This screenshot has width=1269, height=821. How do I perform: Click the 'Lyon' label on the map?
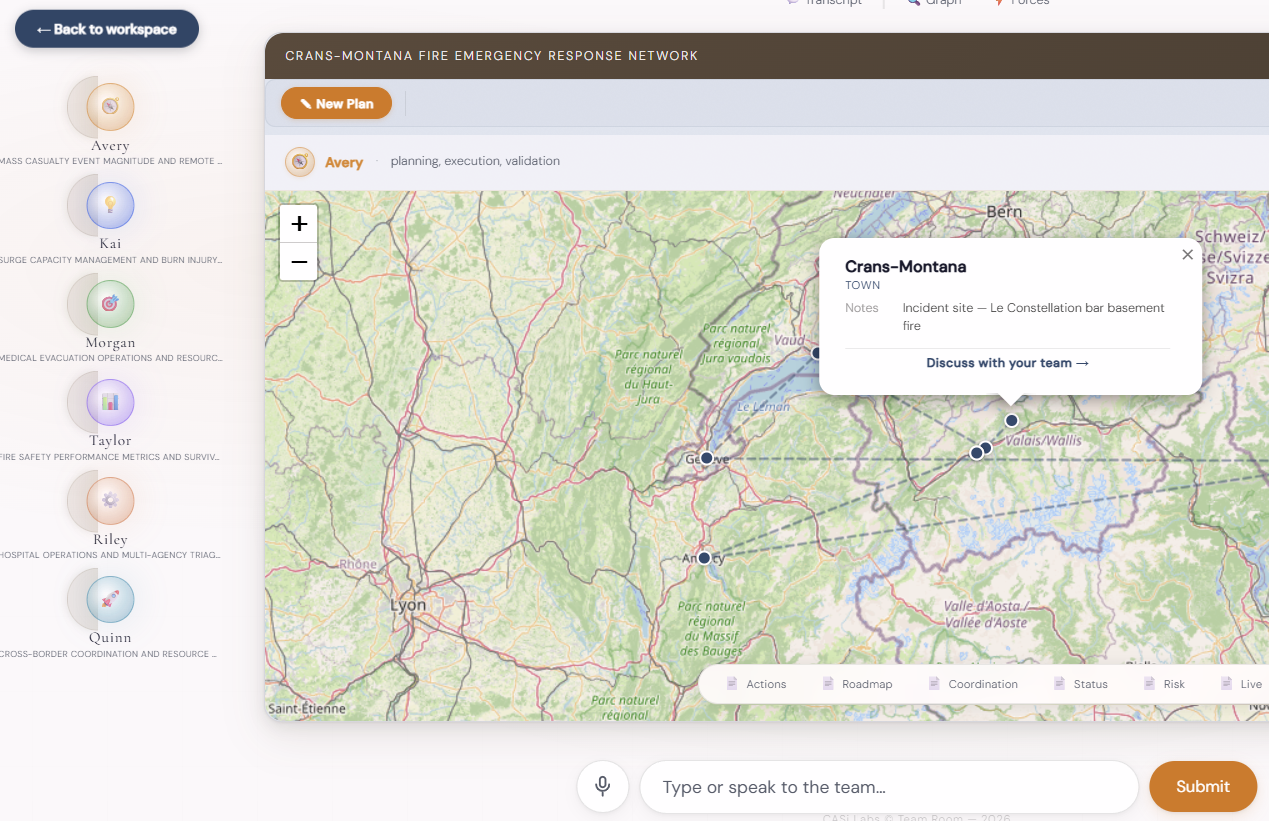[x=408, y=605]
